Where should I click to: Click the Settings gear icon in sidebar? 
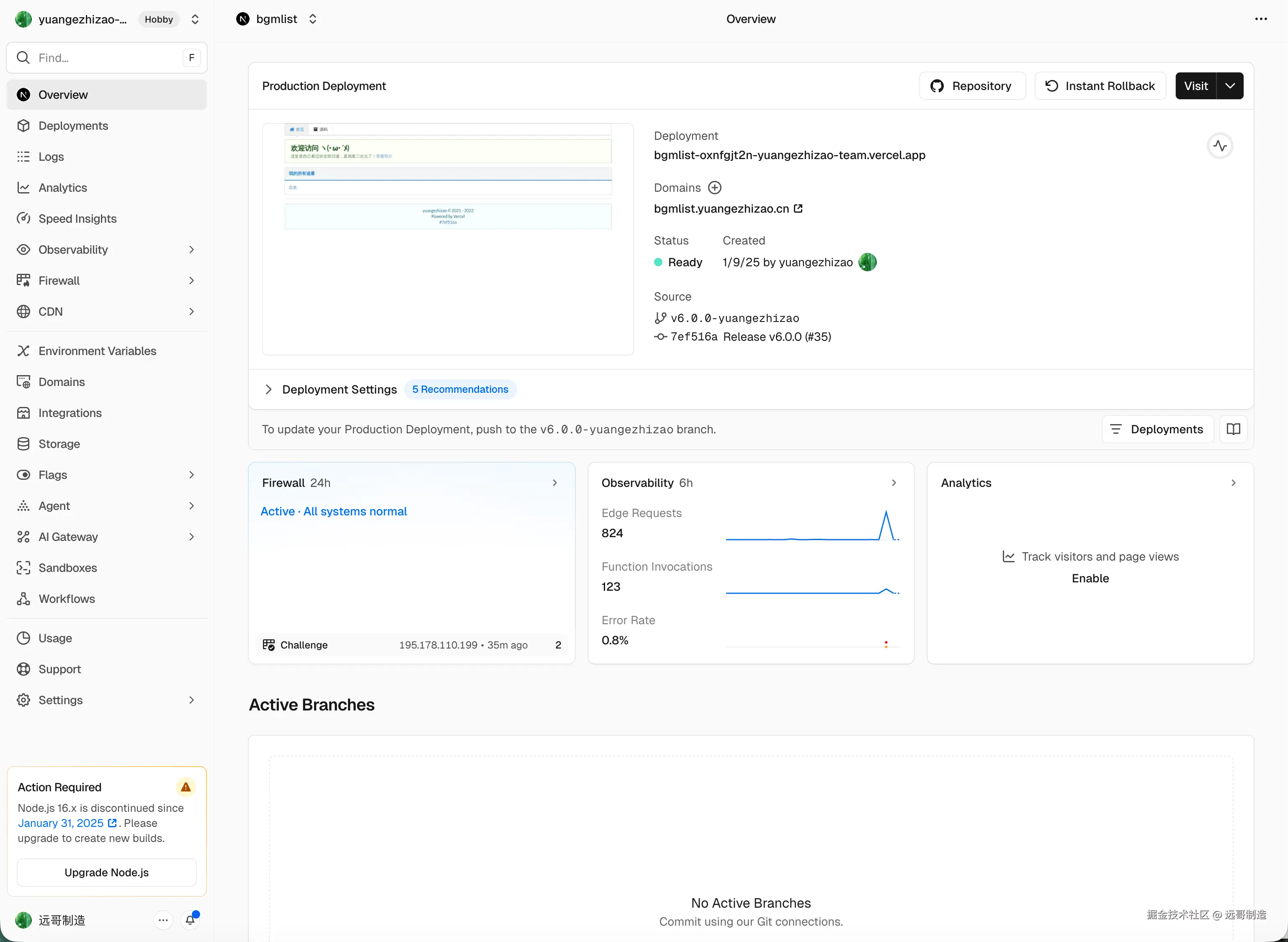(23, 700)
